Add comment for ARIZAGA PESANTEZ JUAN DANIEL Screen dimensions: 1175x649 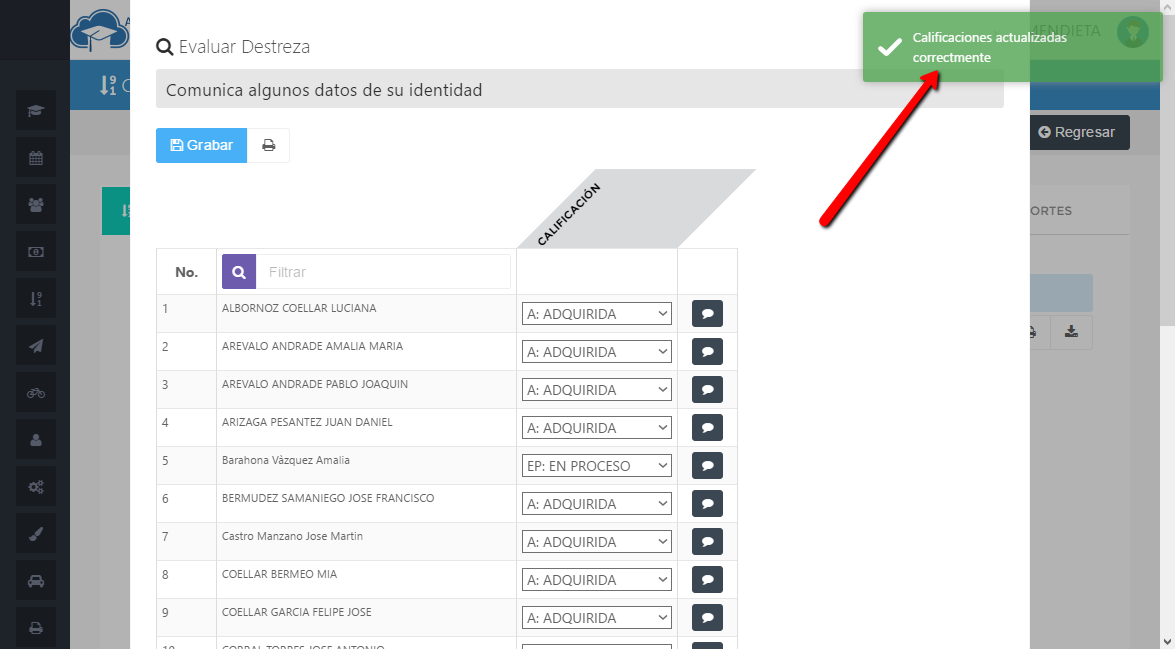pyautogui.click(x=707, y=428)
